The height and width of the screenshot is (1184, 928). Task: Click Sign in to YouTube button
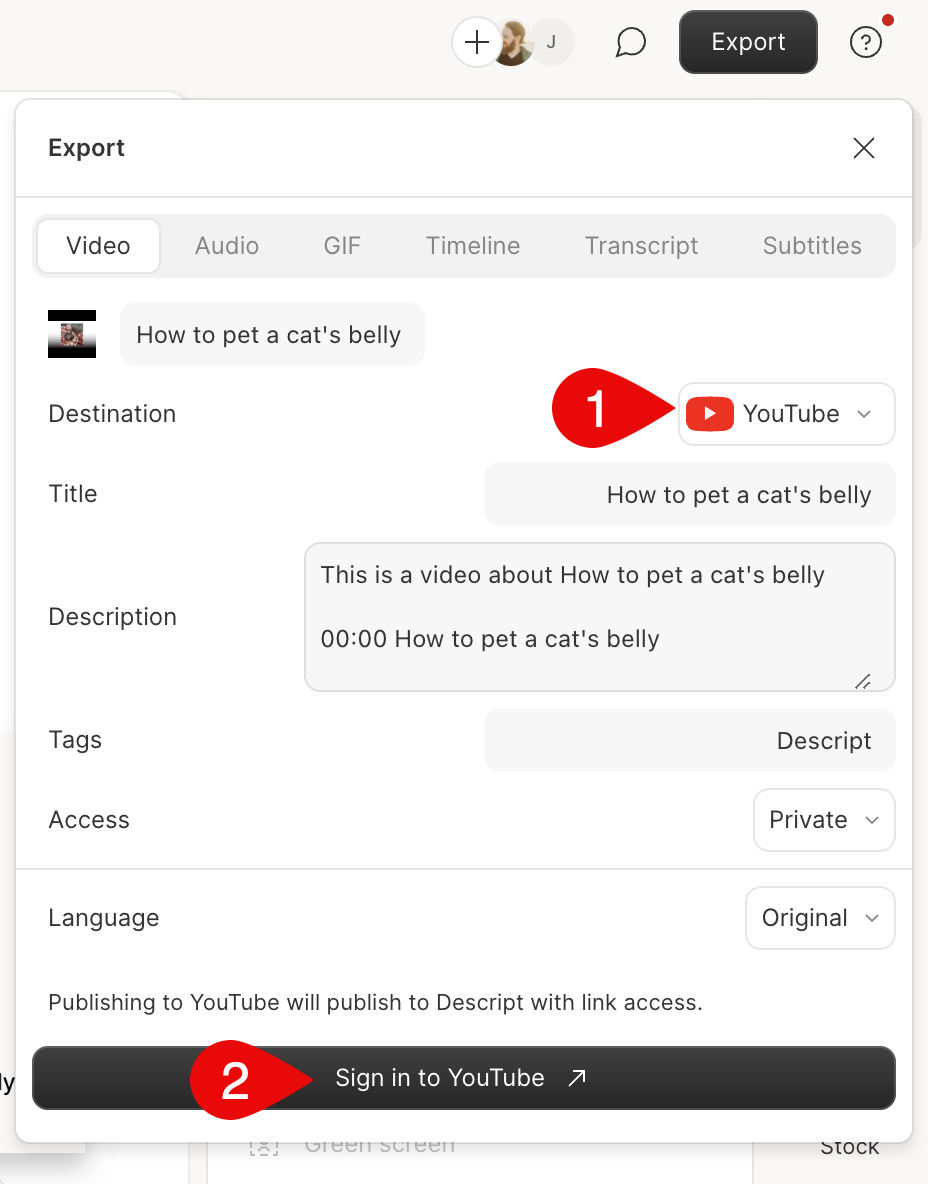[464, 1078]
